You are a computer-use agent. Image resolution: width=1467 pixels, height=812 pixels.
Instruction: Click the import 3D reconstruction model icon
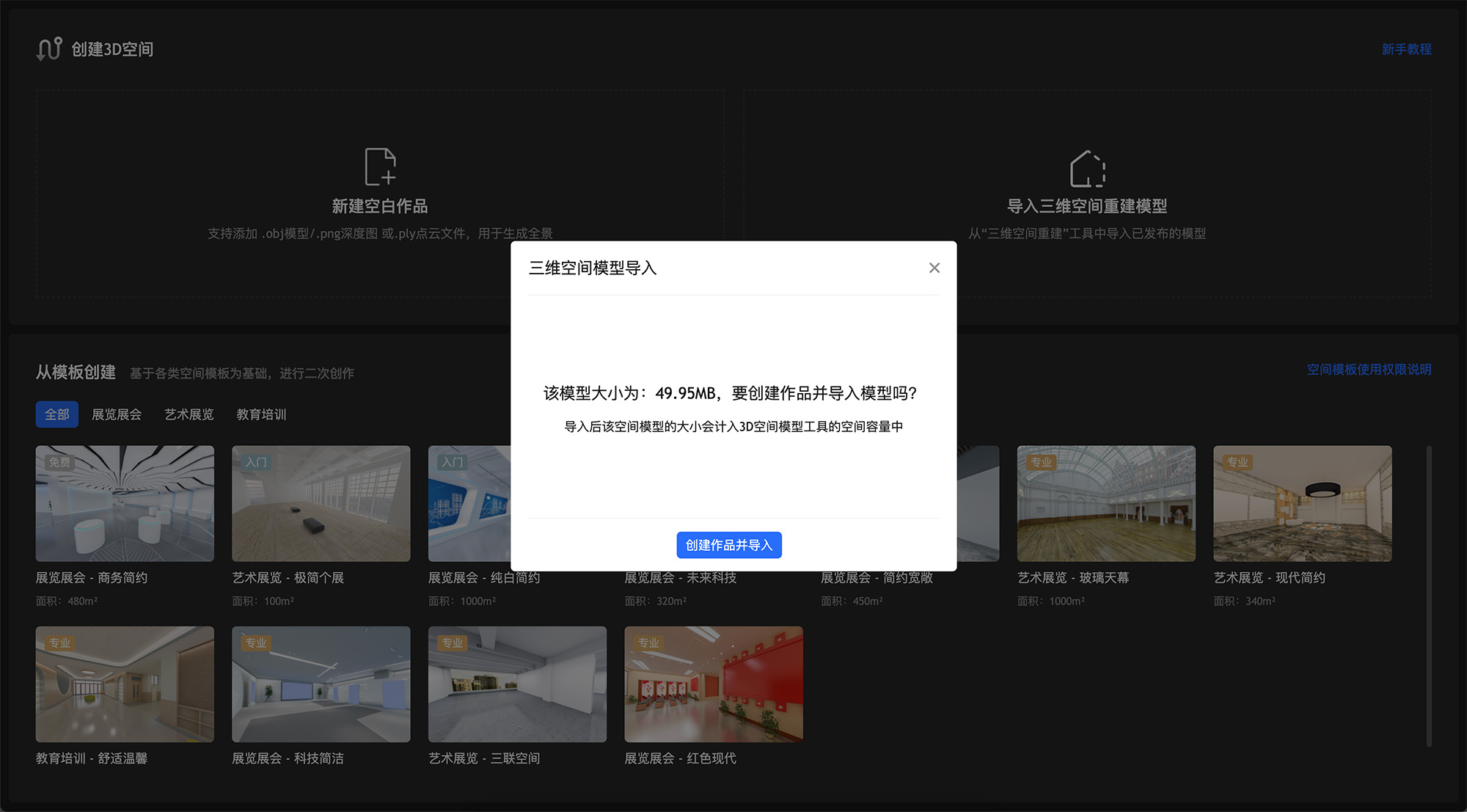coord(1087,169)
